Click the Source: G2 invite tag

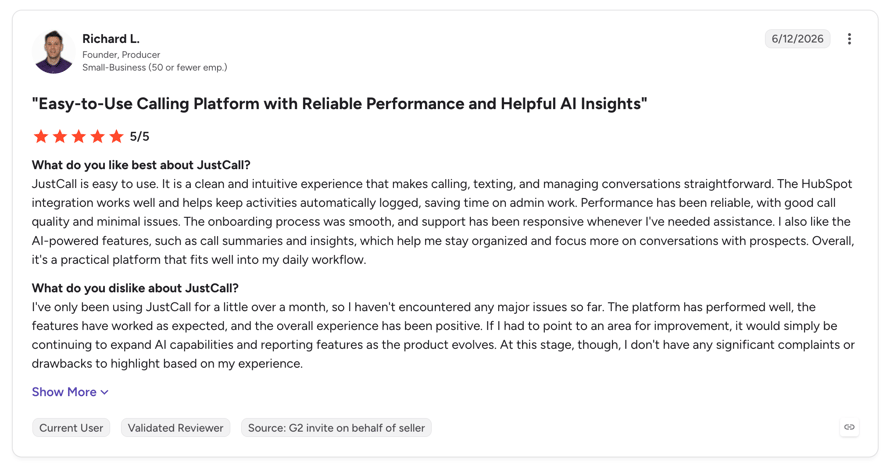336,428
